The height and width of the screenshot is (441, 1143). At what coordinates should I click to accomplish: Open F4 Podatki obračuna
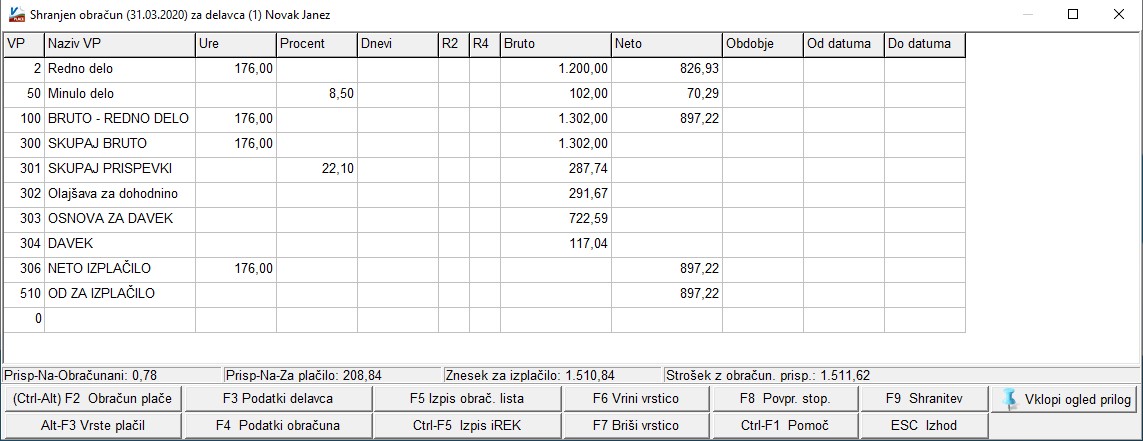pos(278,426)
